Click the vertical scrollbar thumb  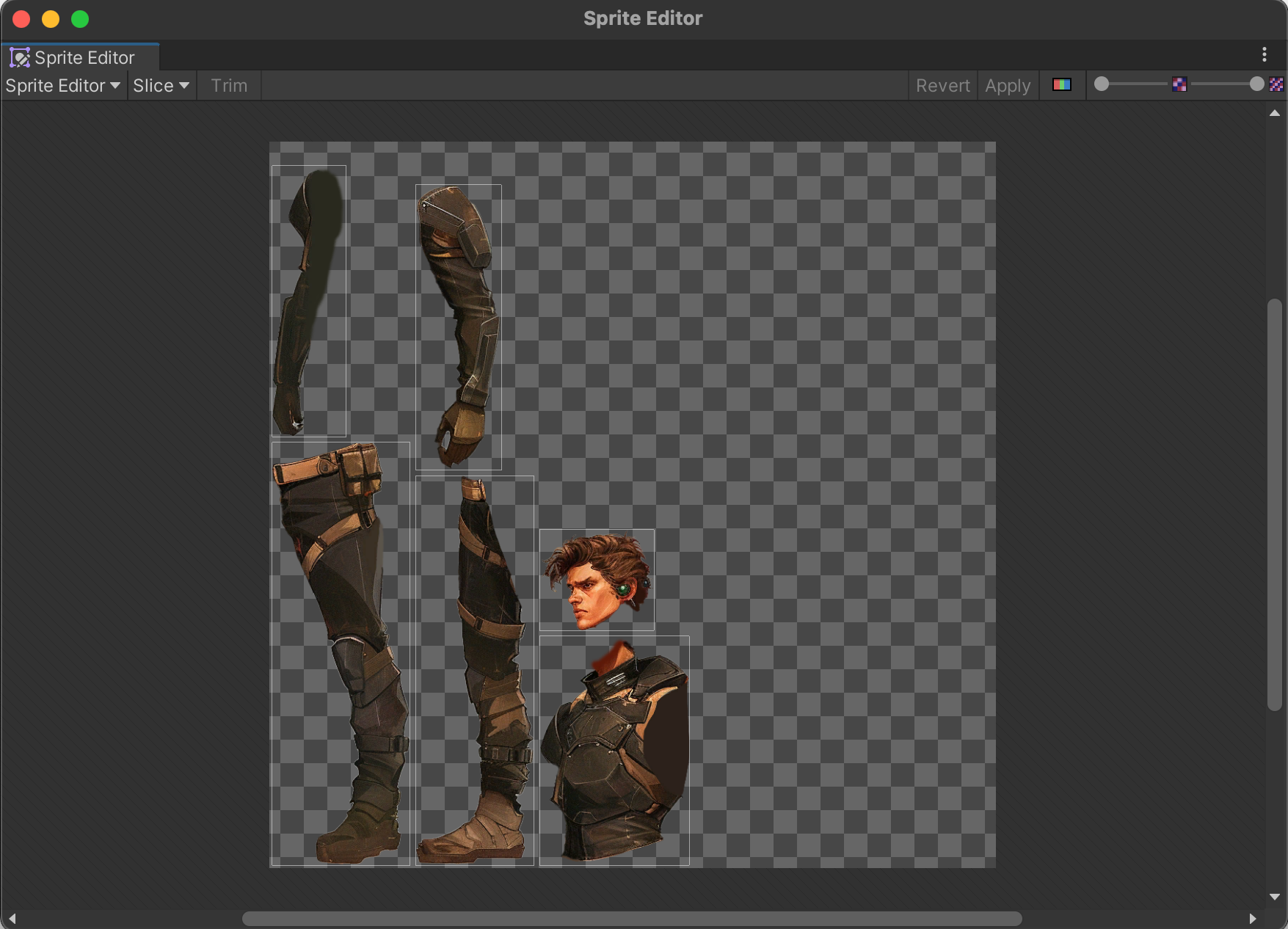pyautogui.click(x=1275, y=504)
